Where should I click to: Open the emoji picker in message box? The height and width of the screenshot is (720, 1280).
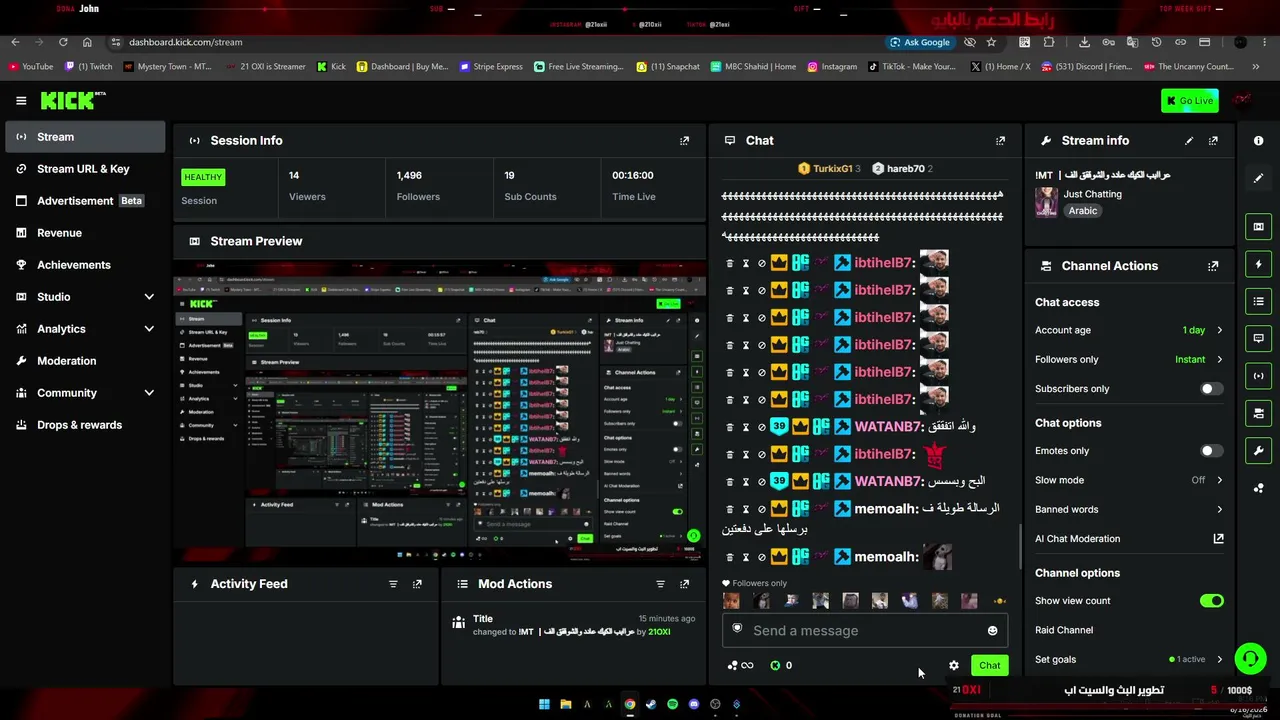992,631
